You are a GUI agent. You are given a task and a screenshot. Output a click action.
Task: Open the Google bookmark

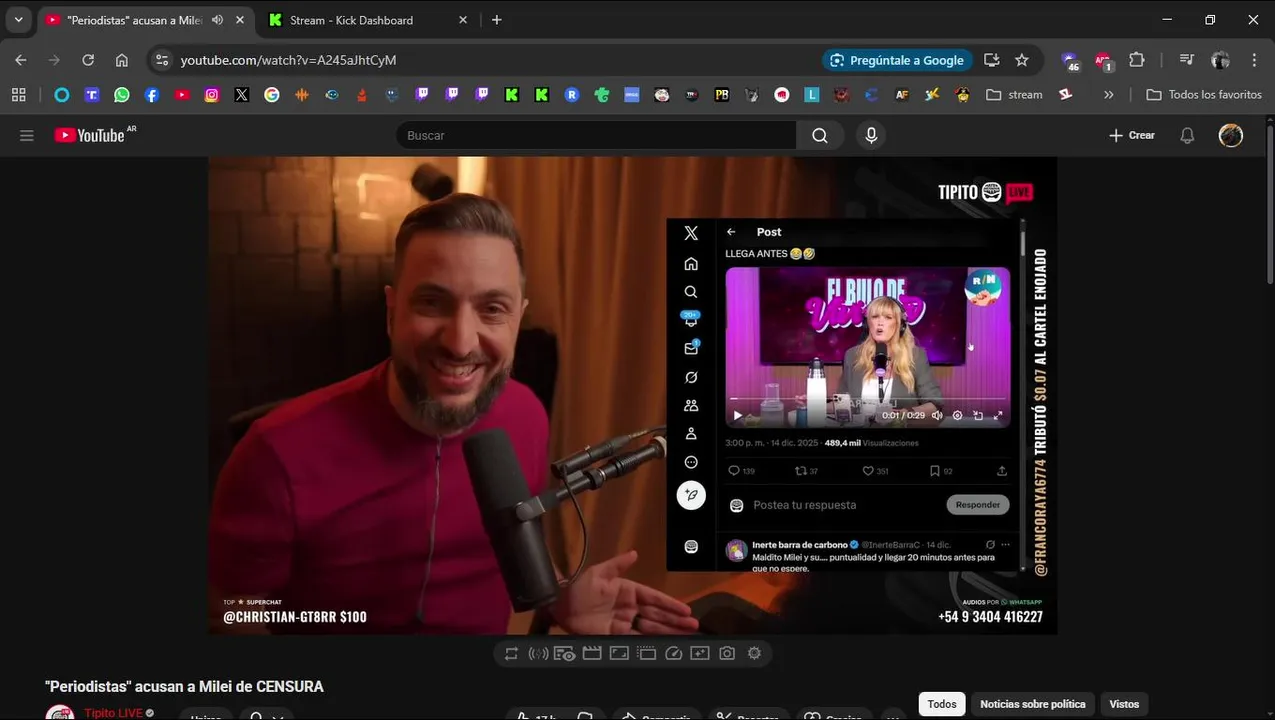272,95
